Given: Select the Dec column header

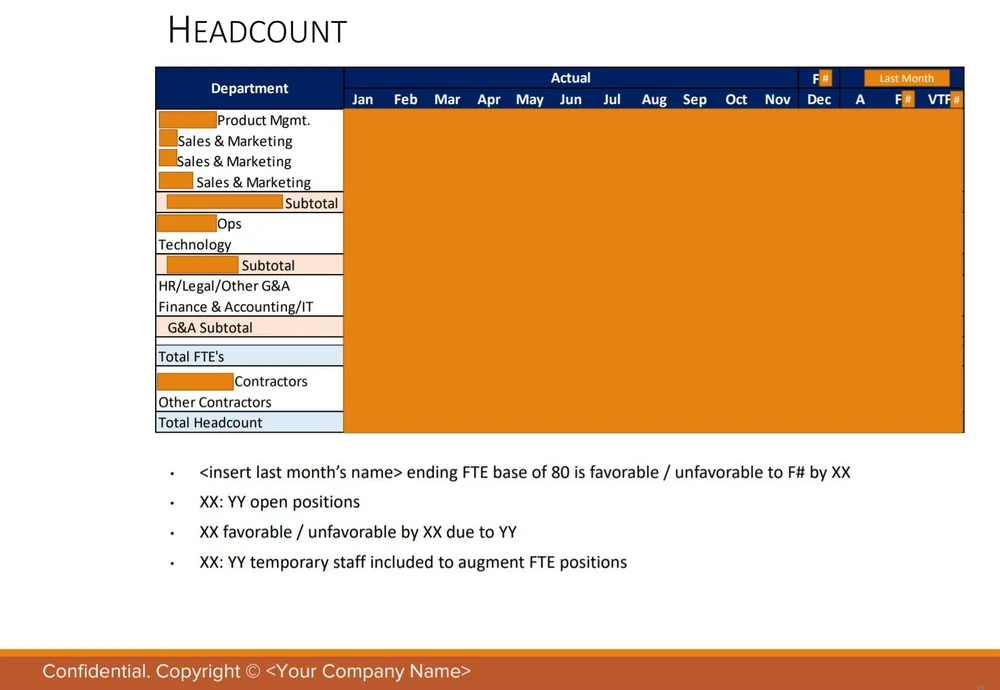Looking at the screenshot, I should pos(819,99).
